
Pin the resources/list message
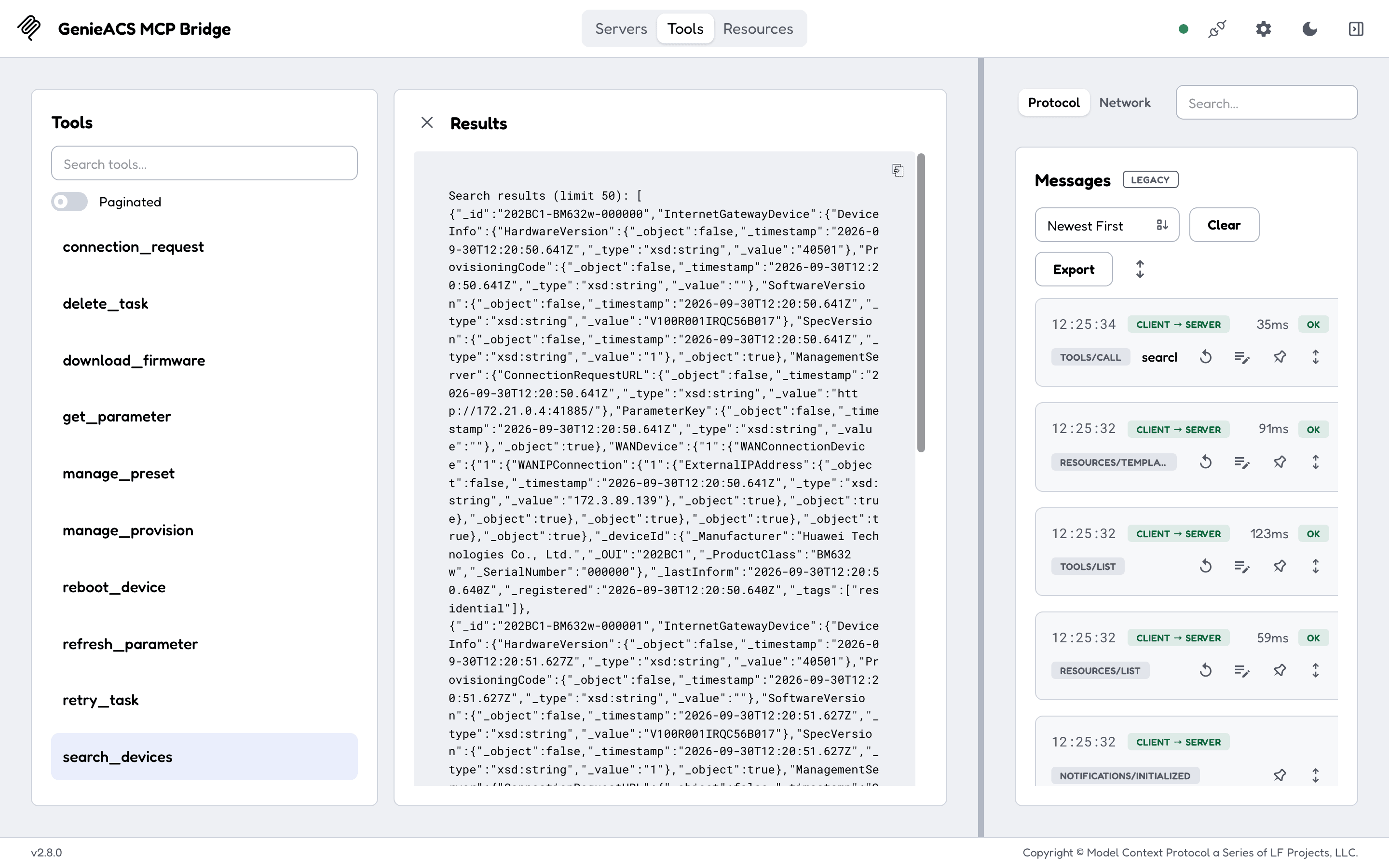click(1280, 670)
